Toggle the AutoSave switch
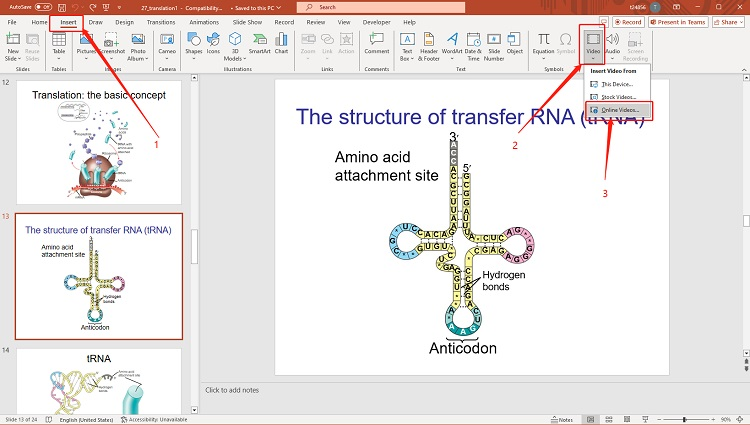This screenshot has height=425, width=750. click(x=43, y=7)
